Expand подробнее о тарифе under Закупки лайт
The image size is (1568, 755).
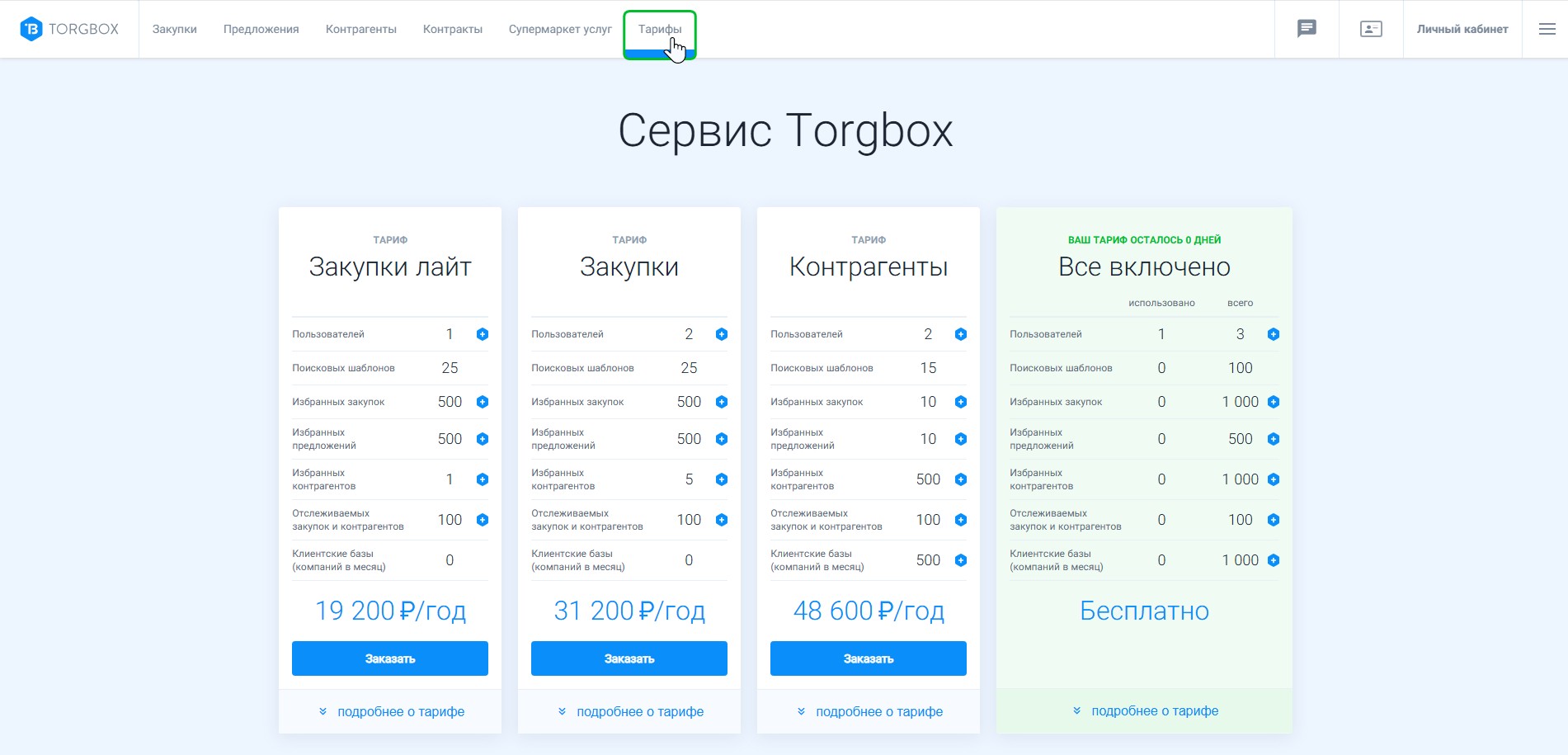click(x=391, y=711)
